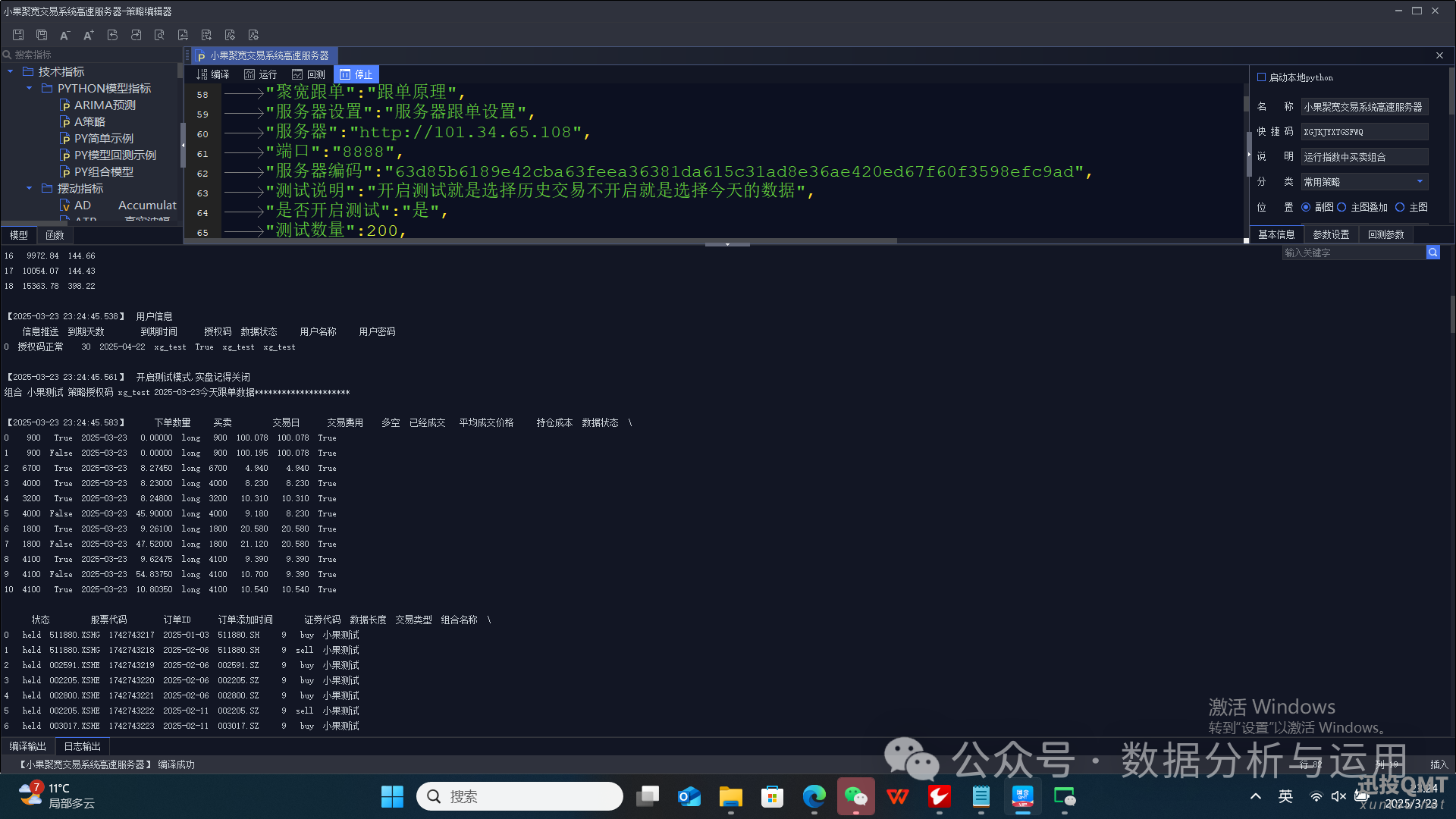Open the 分类 常用策略 dropdown
This screenshot has width=1456, height=819.
(1364, 182)
